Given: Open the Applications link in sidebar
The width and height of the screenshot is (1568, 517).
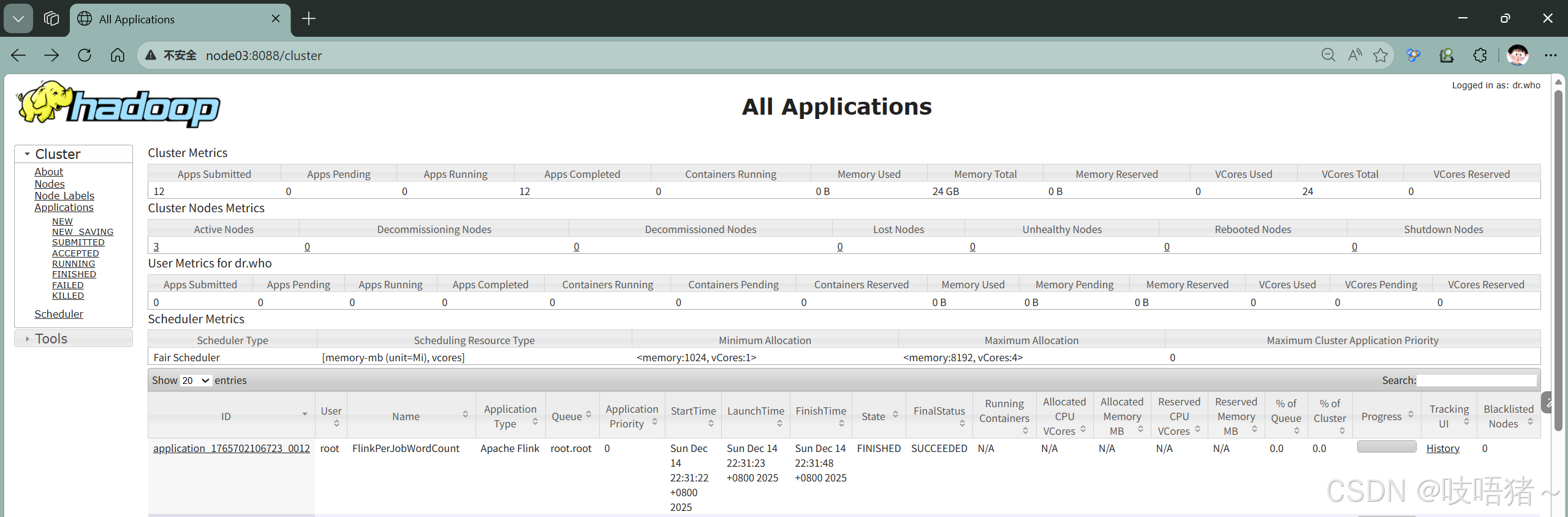Looking at the screenshot, I should 64,207.
